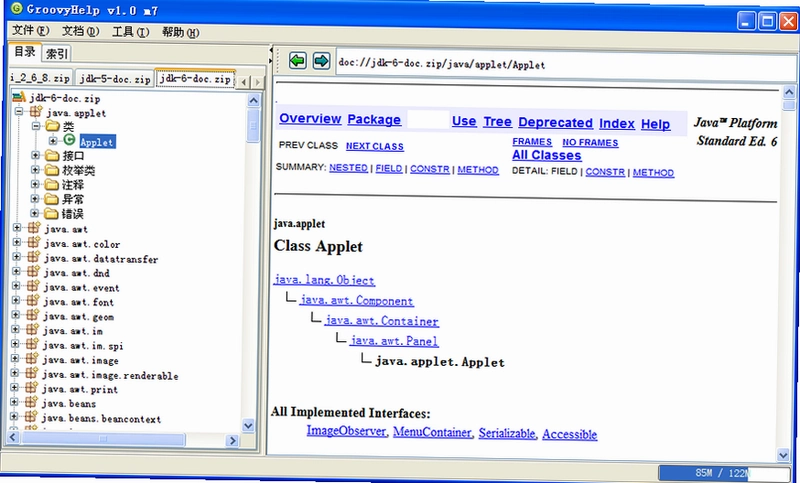
Task: Expand the Applet class node
Action: coord(53,140)
